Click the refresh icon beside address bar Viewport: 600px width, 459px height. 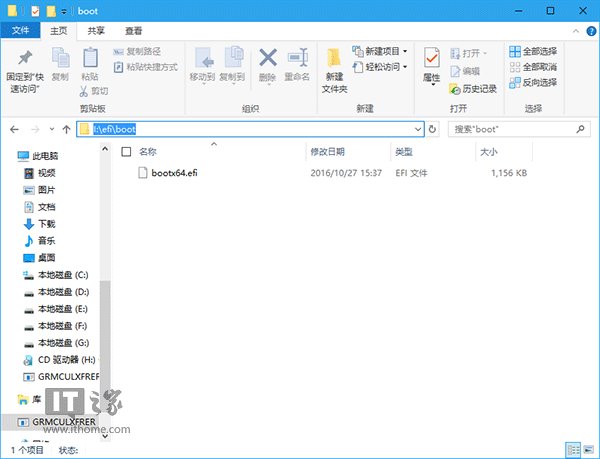[x=433, y=129]
